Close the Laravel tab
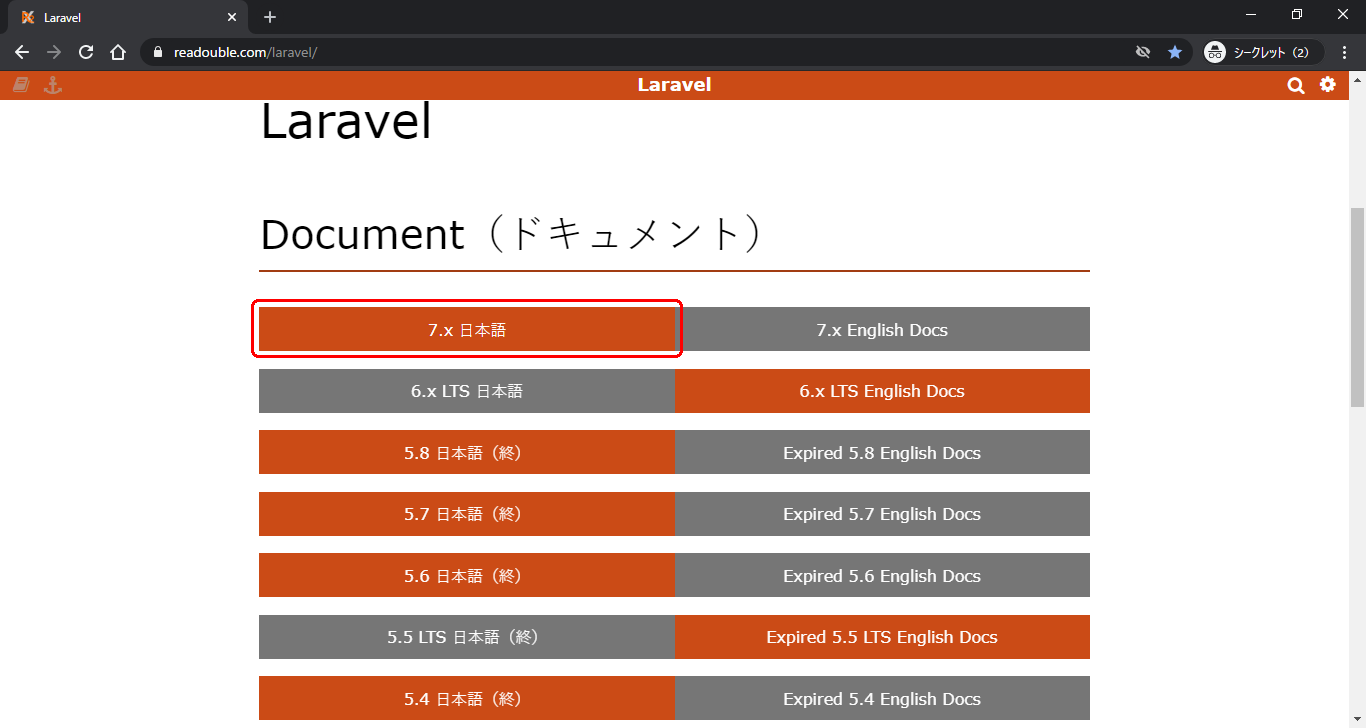Viewport: 1366px width, 728px height. click(232, 18)
